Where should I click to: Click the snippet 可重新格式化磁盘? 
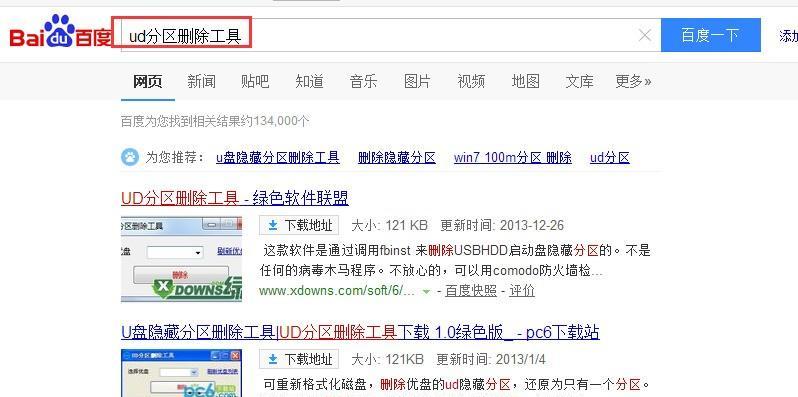[457, 383]
